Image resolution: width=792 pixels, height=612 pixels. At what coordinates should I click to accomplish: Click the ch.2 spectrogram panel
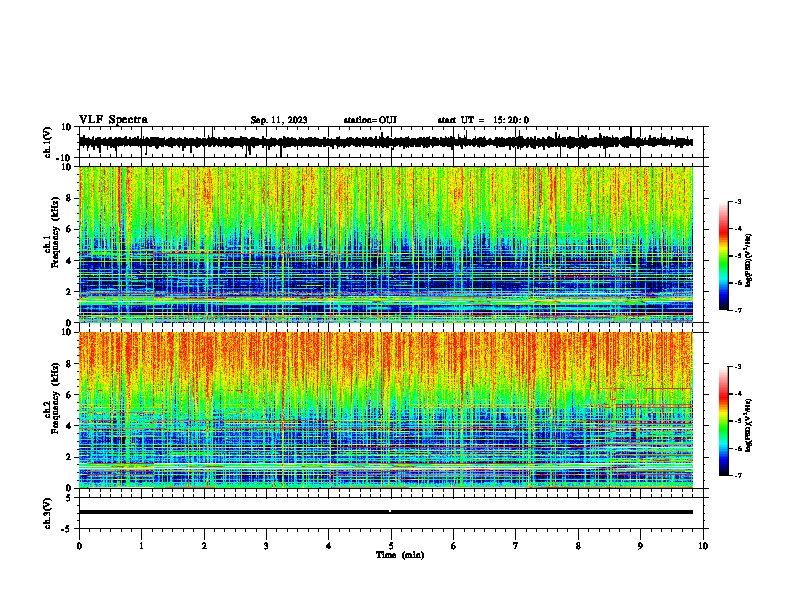point(386,410)
